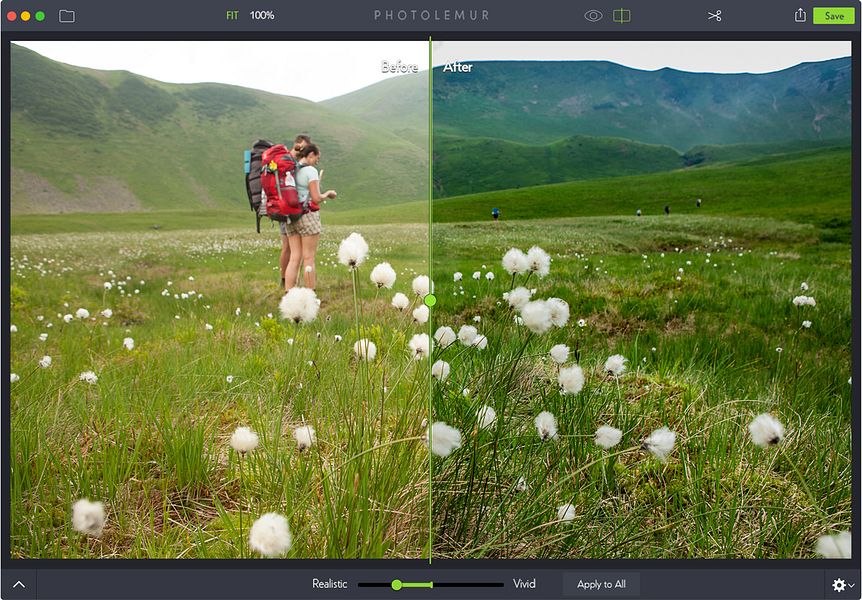Set zoom to 100%
862x600 pixels.
262,15
